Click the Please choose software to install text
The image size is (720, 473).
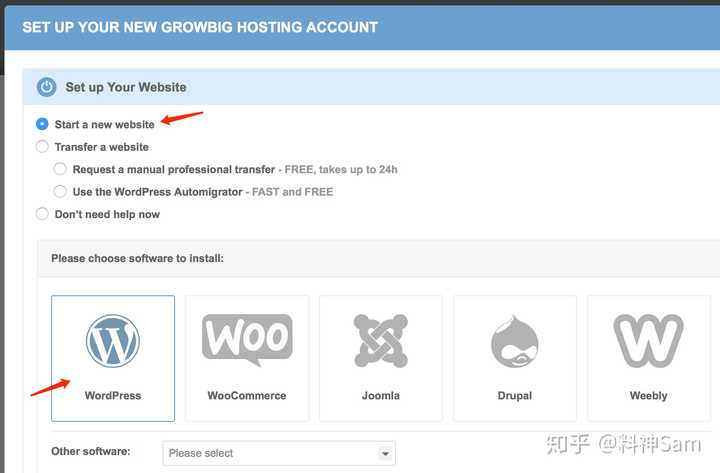137,259
